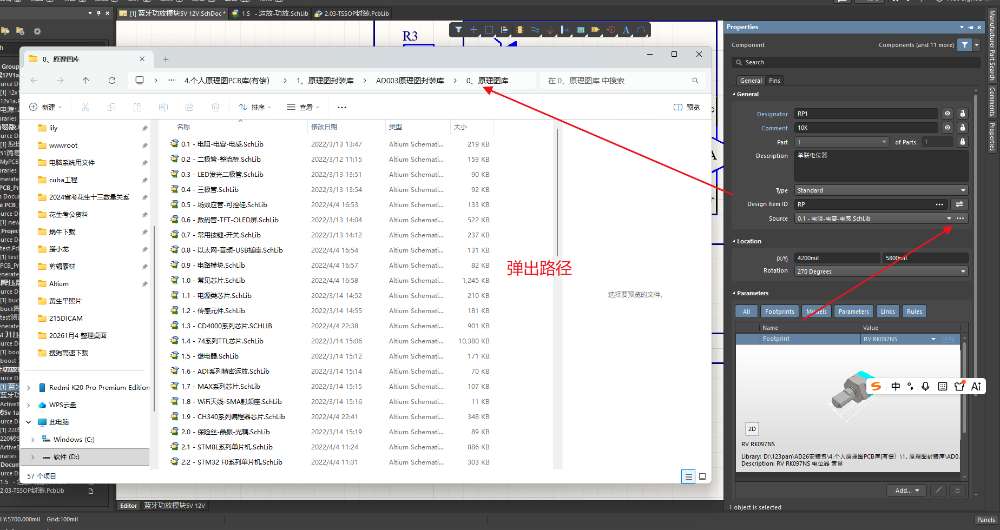Open the Sogou soft keyboard icon
1000x530 pixels.
943,386
